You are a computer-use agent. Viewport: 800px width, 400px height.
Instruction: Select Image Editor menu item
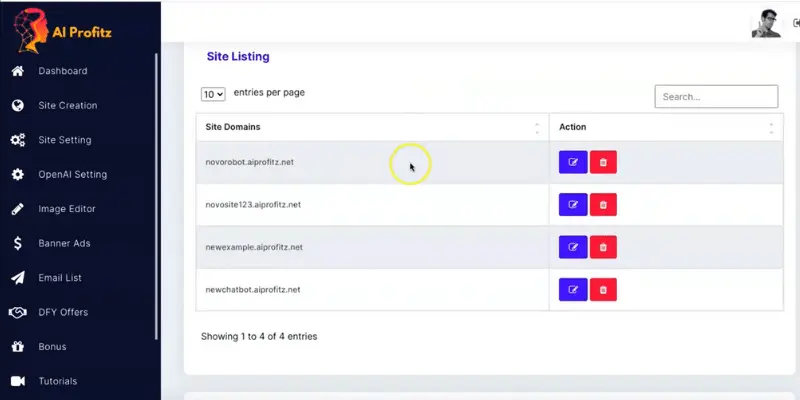point(67,209)
